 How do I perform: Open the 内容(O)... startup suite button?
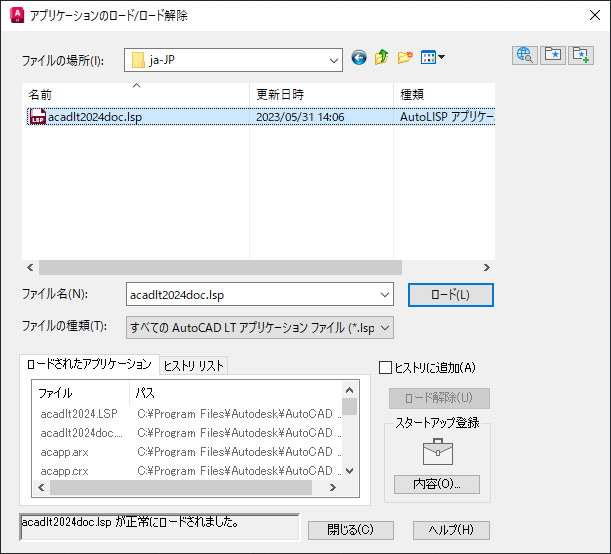tap(437, 484)
